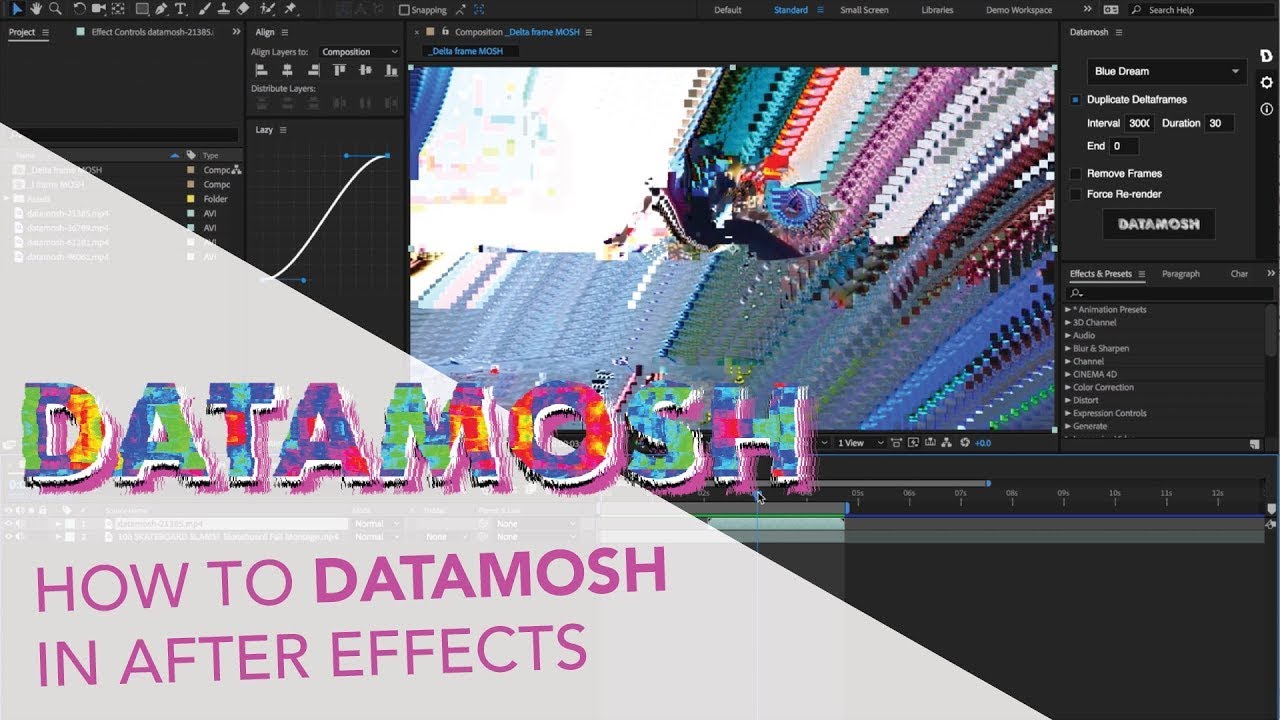Open Datamosh settings gear icon

click(1266, 82)
